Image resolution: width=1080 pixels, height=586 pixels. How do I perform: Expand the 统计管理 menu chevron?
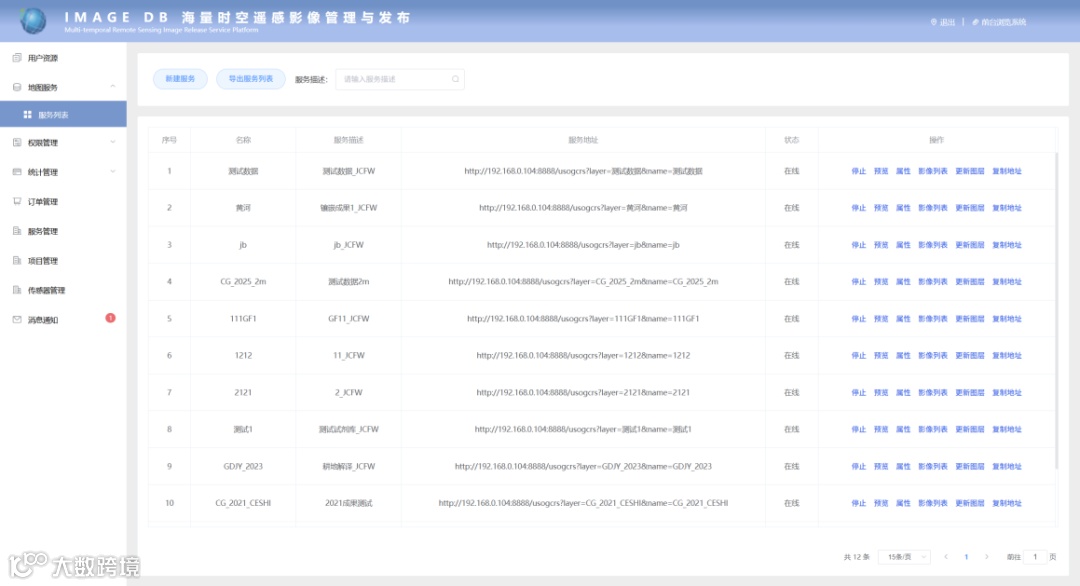112,172
